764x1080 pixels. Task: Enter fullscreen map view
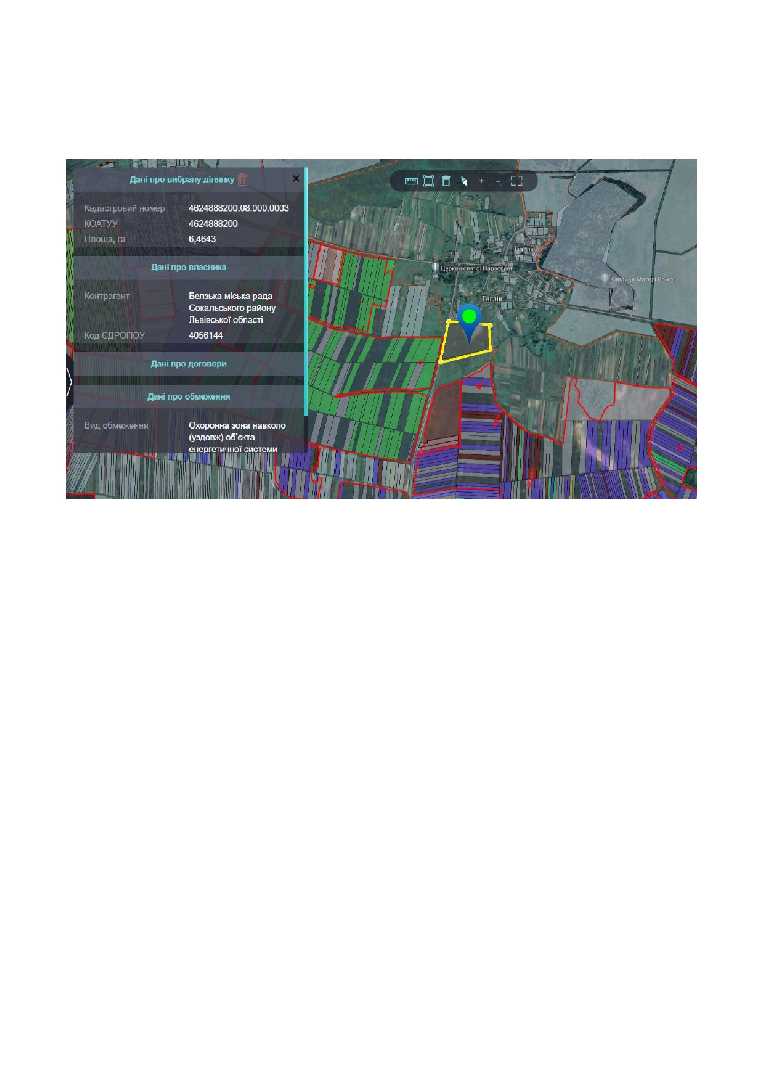(517, 181)
